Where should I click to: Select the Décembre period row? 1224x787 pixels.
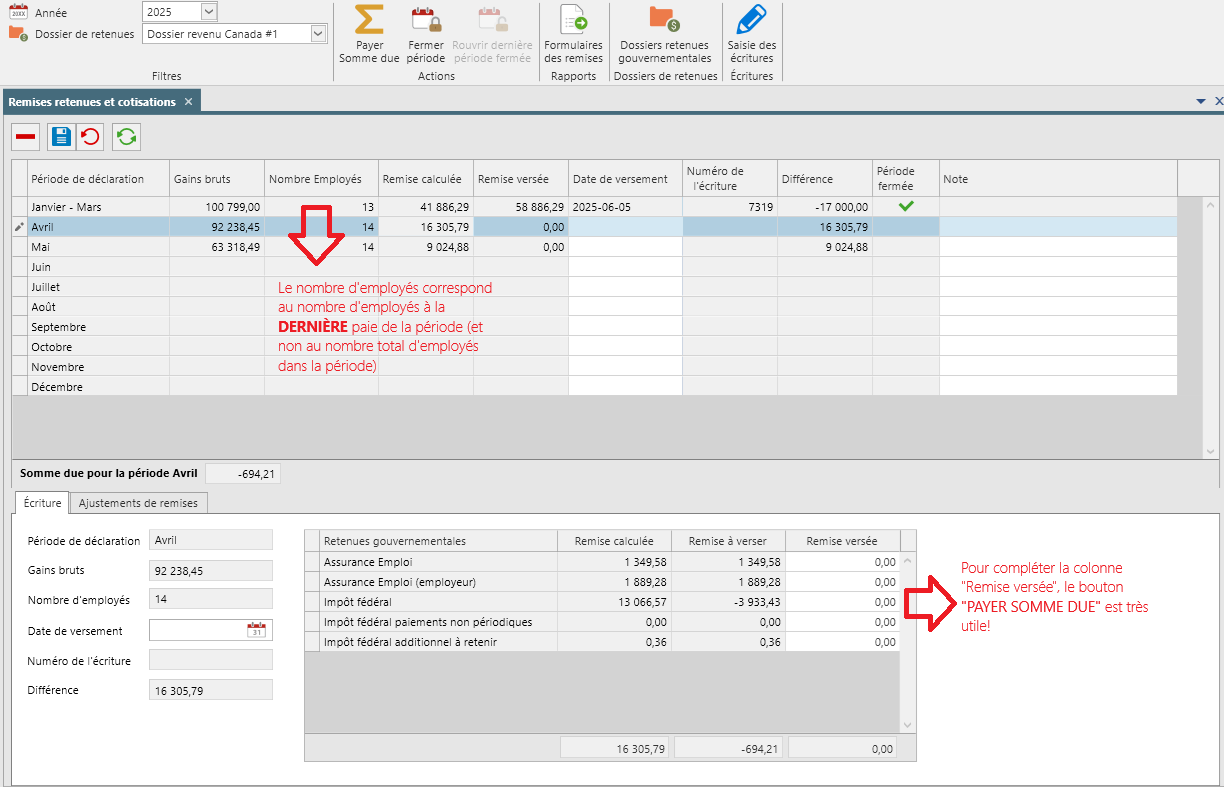594,386
